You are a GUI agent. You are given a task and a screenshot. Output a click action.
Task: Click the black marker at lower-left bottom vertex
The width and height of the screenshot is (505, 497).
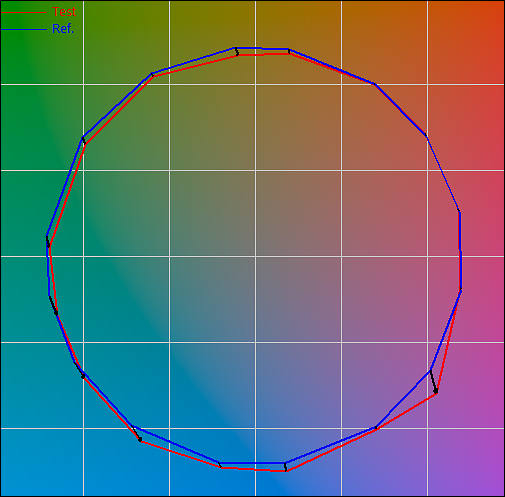pyautogui.click(x=136, y=433)
